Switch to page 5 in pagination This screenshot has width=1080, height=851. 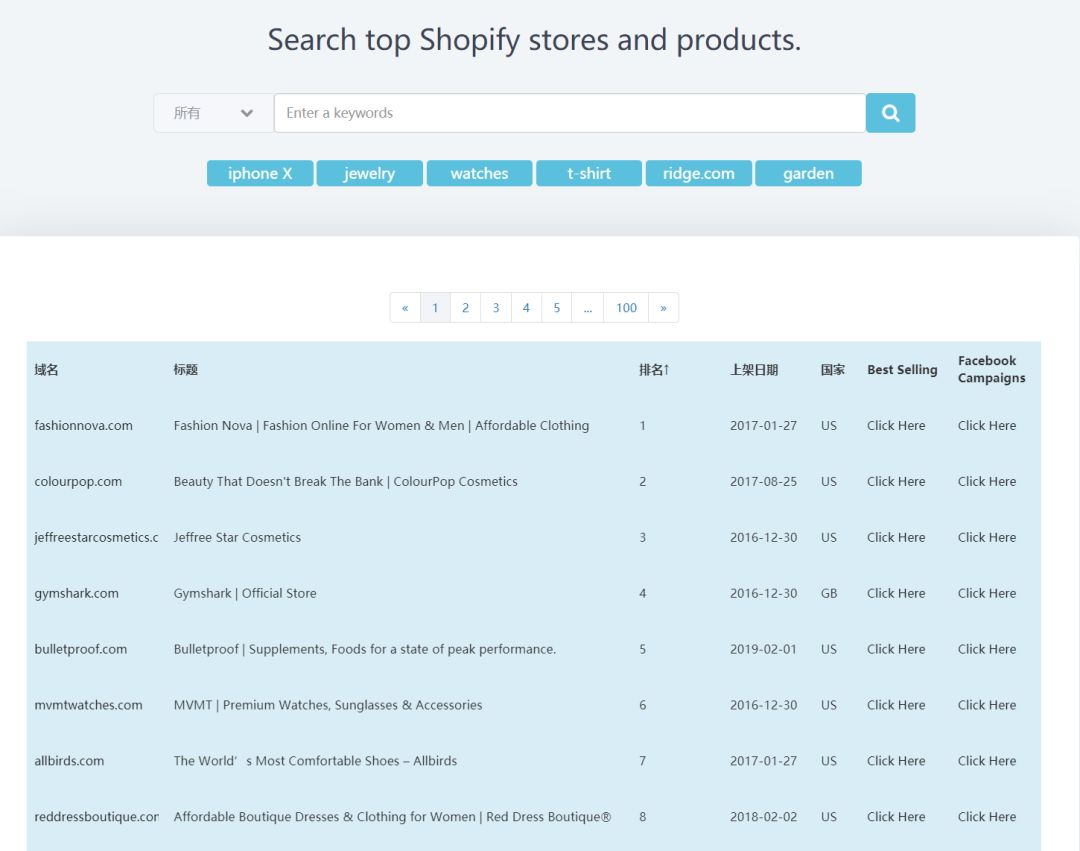(556, 308)
